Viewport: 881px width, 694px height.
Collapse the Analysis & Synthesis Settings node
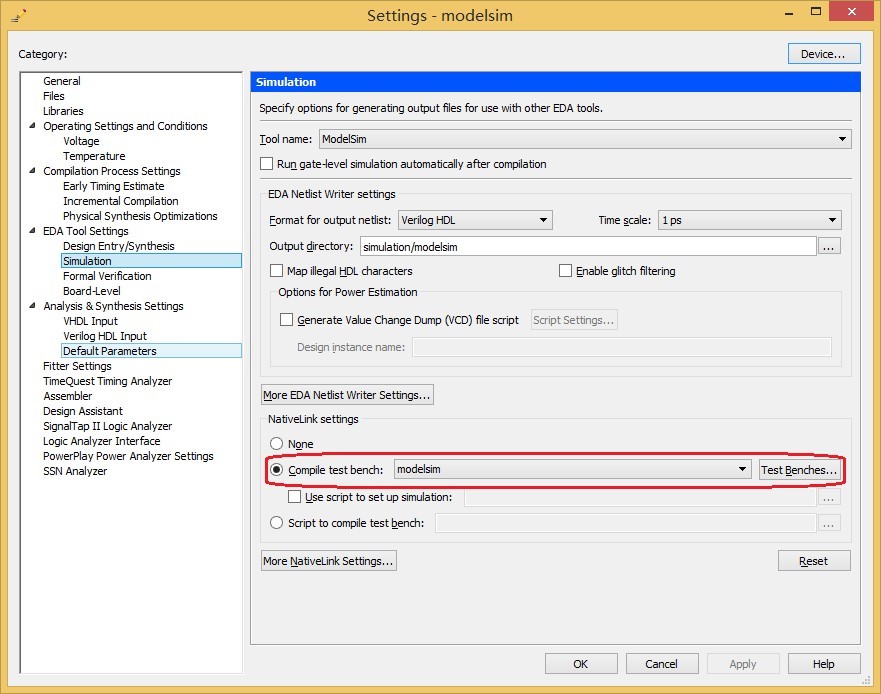(32, 306)
